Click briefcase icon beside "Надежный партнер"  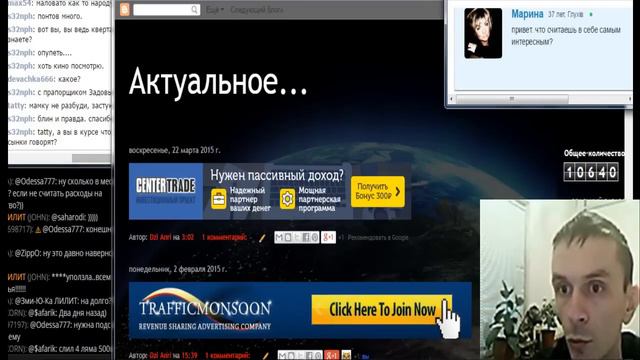click(x=219, y=200)
